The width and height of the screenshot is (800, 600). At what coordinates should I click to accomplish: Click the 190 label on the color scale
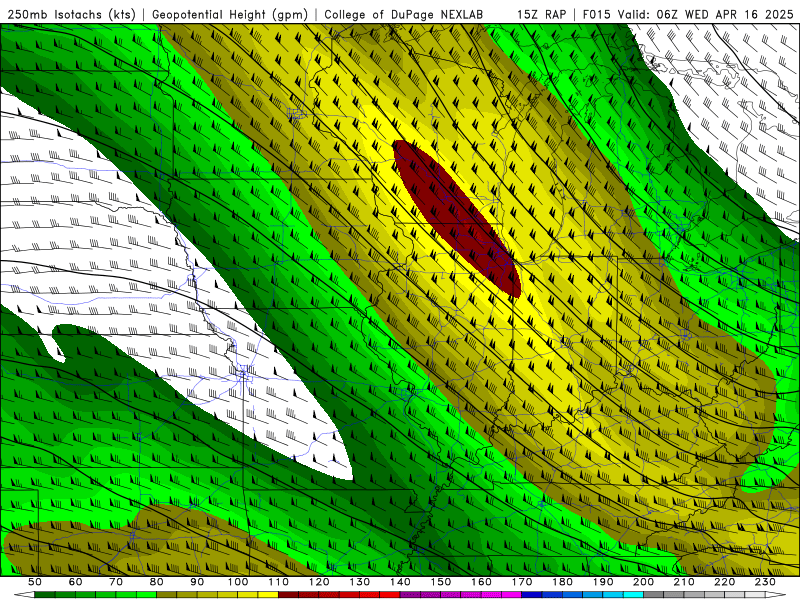coord(603,582)
